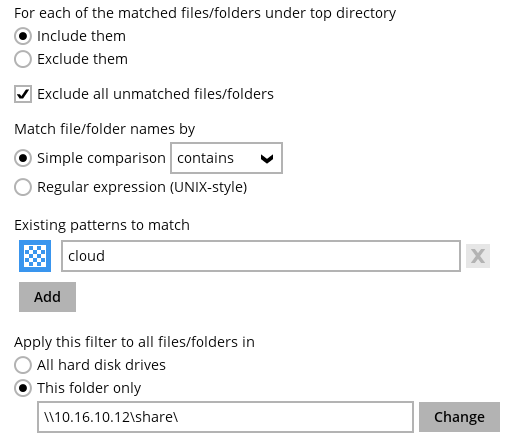Select the Include them option
The height and width of the screenshot is (443, 517).
pyautogui.click(x=23, y=36)
